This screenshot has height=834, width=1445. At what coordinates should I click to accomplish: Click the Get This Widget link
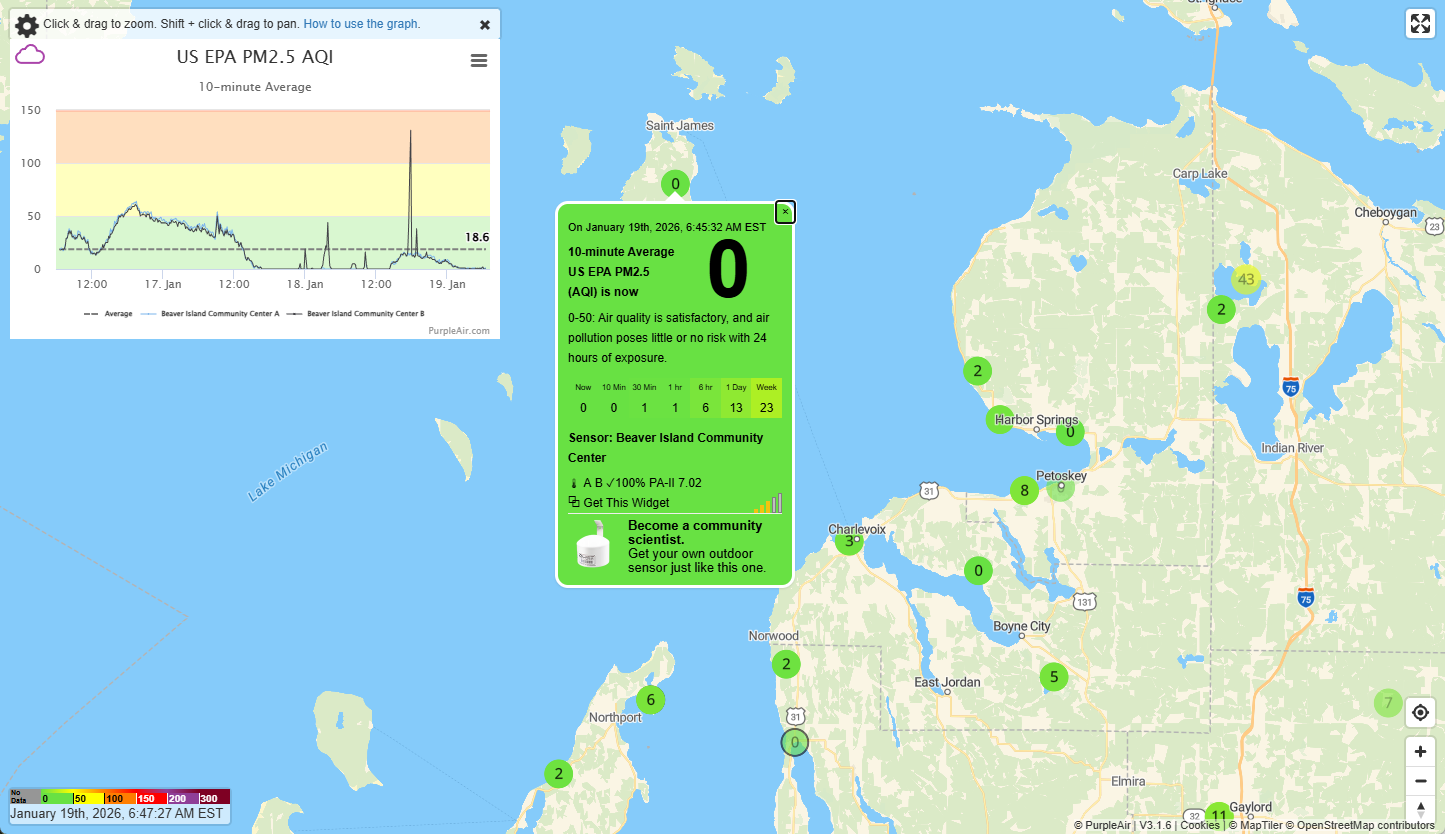click(x=625, y=503)
